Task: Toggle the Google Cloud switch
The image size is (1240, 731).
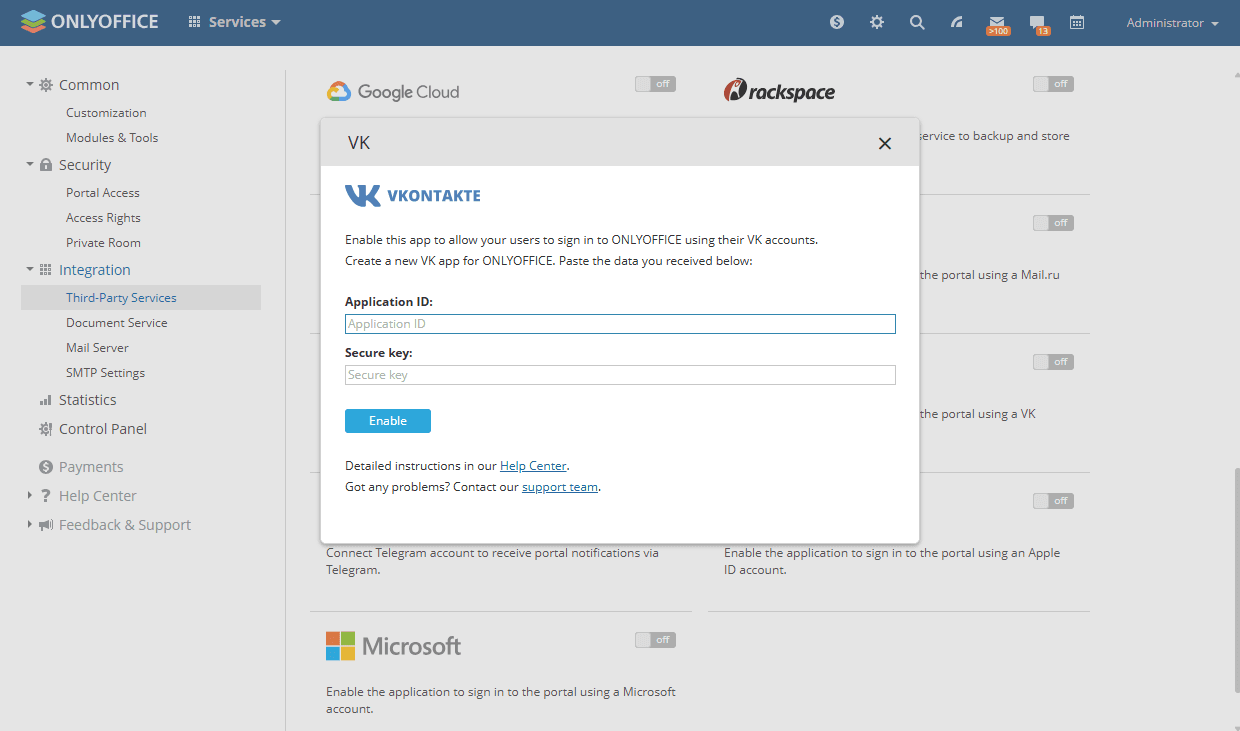Action: [655, 84]
